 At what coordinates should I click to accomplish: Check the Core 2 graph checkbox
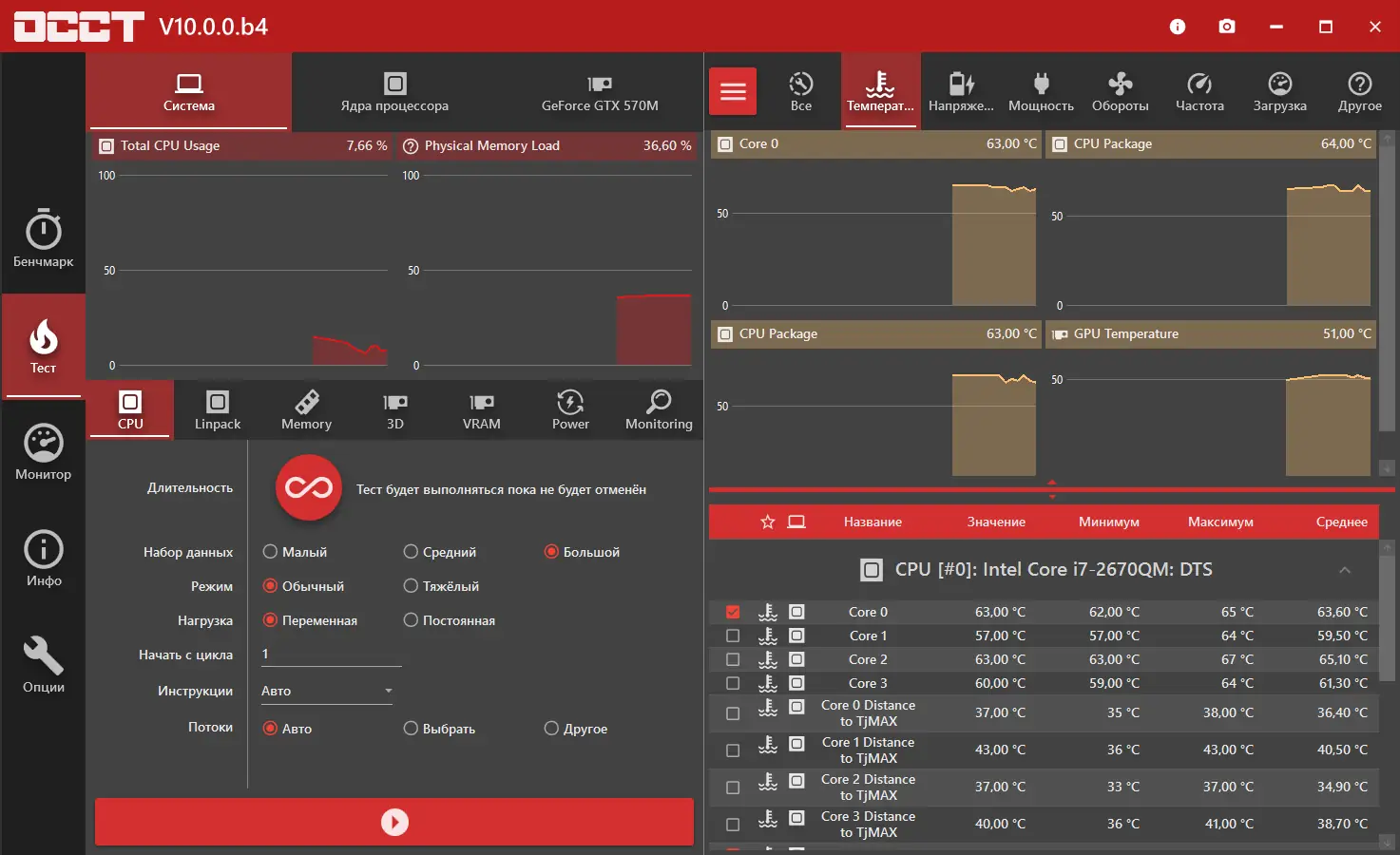tap(733, 659)
